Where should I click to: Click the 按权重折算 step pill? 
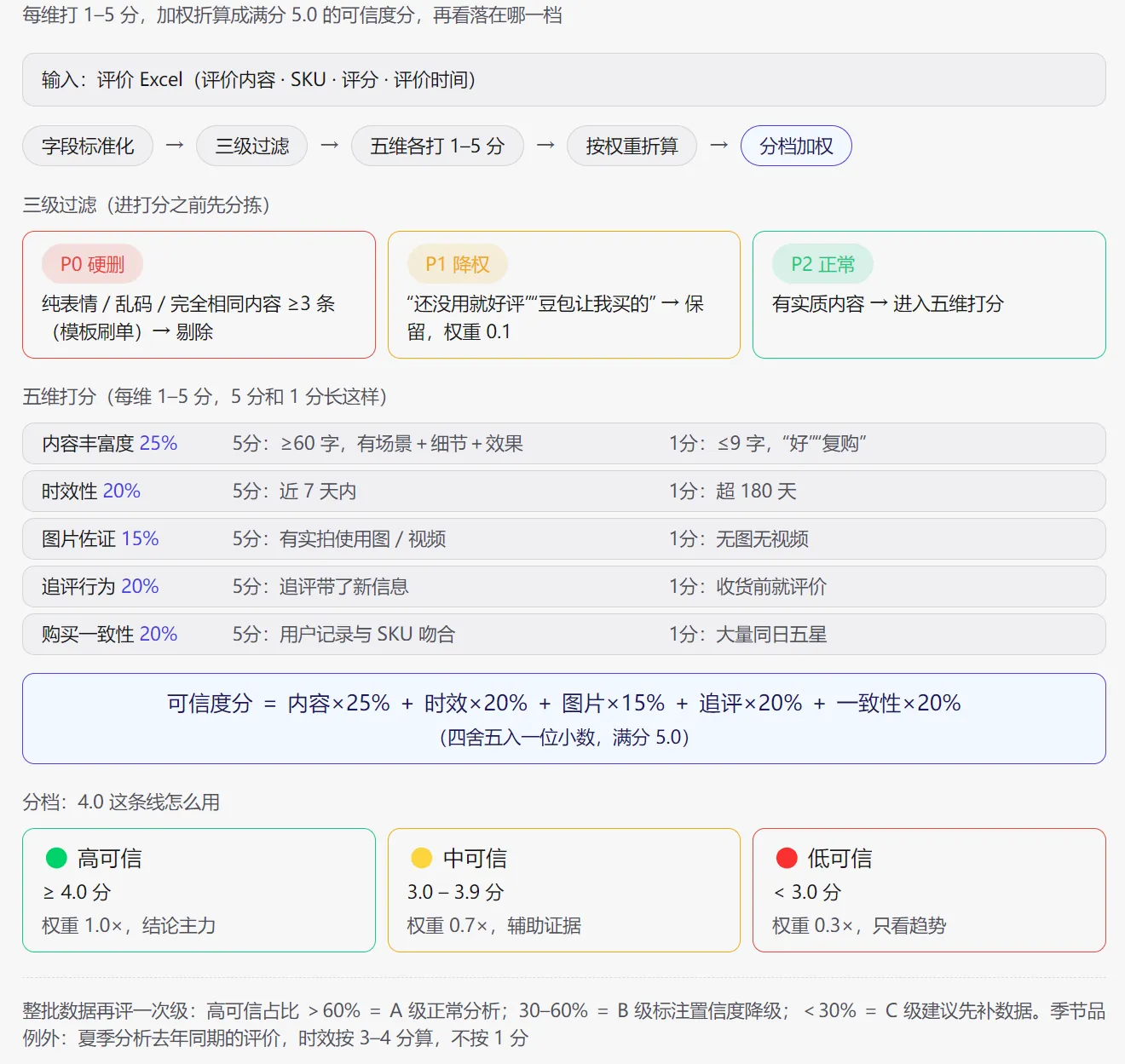632,147
